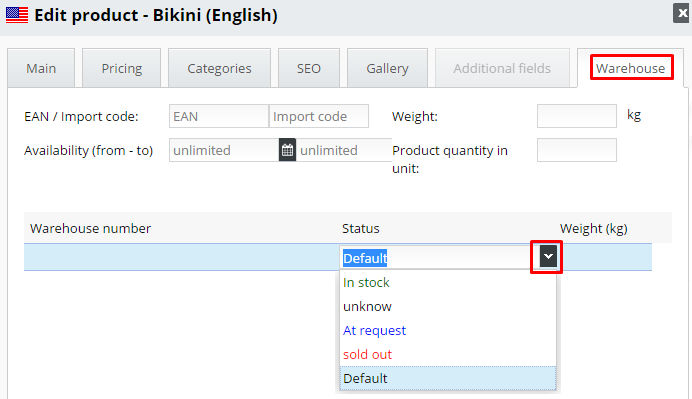692x399 pixels.
Task: Select 'sold out' status option
Action: [x=448, y=354]
